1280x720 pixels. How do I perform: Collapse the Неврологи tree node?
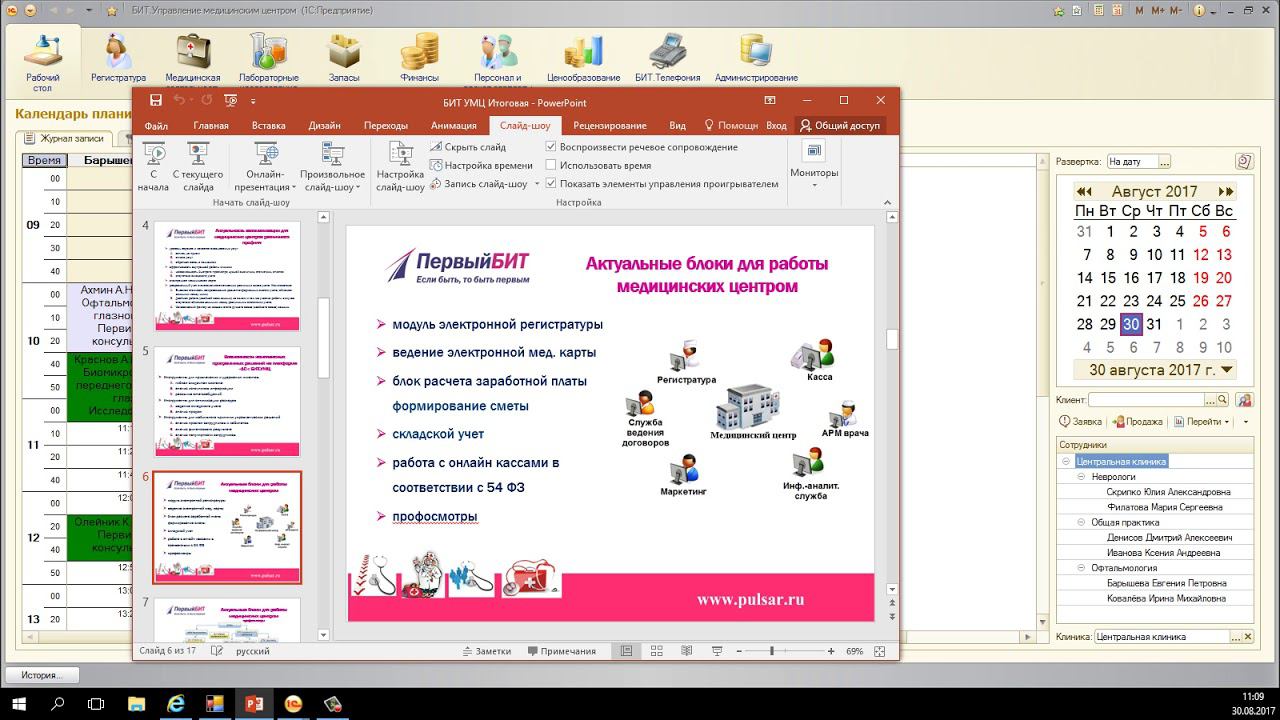(1081, 477)
